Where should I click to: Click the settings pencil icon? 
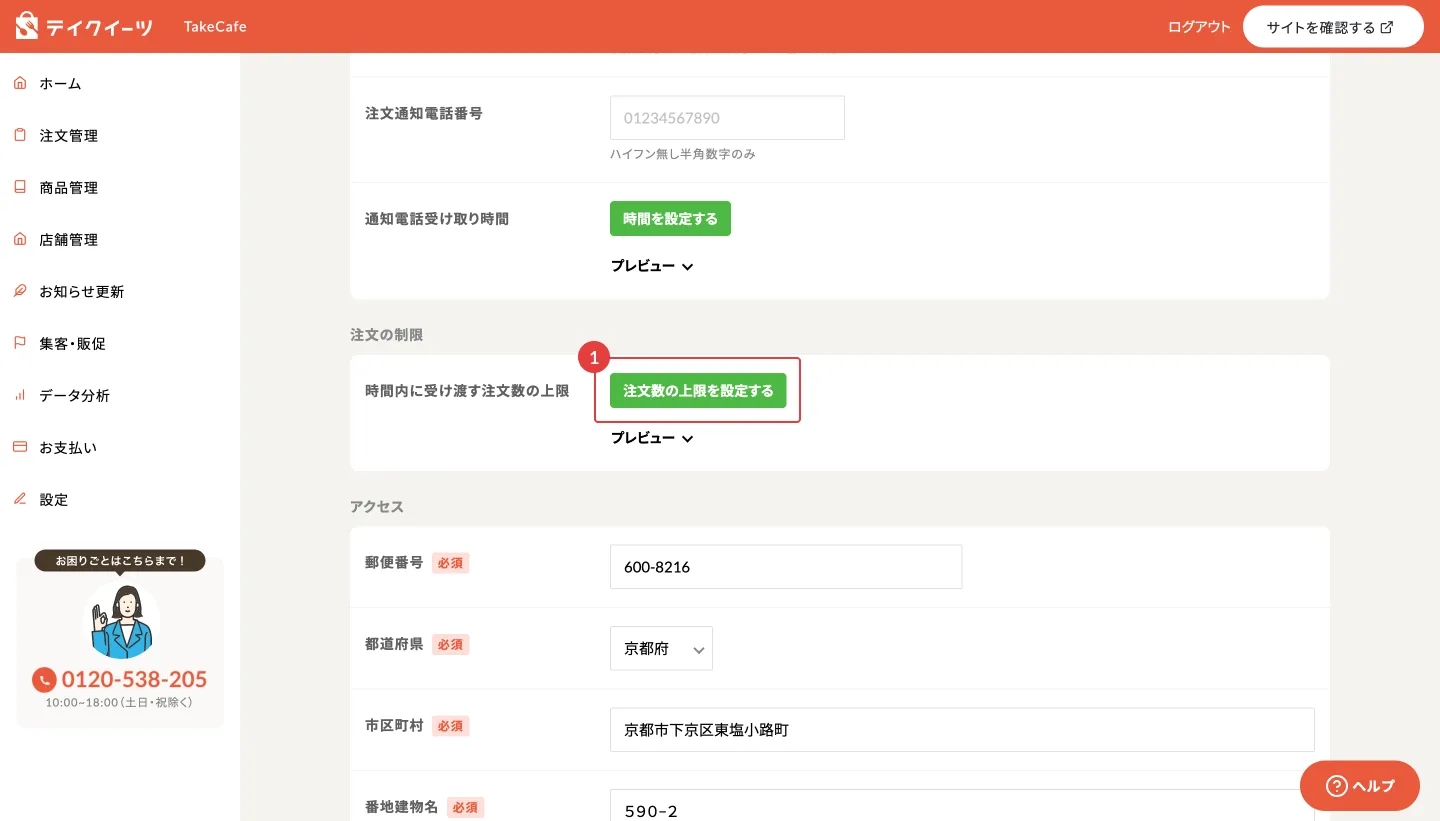tap(20, 499)
